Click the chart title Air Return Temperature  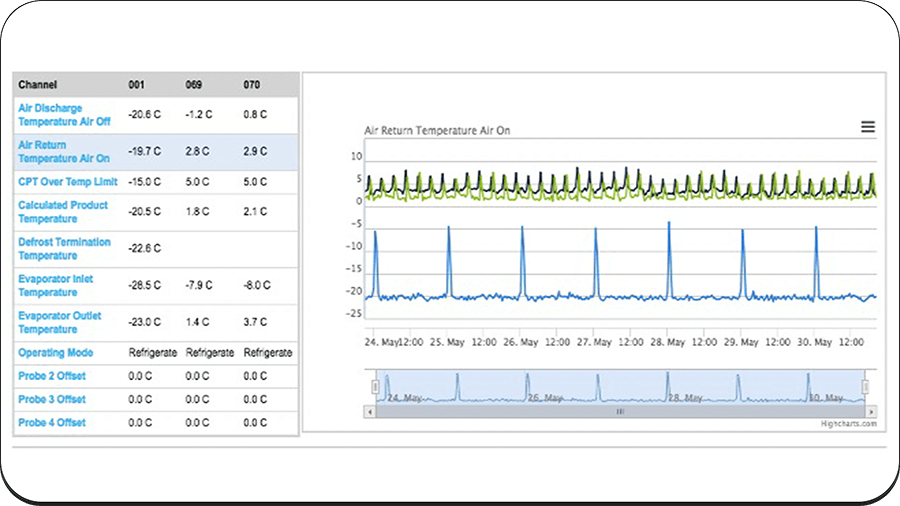point(438,131)
